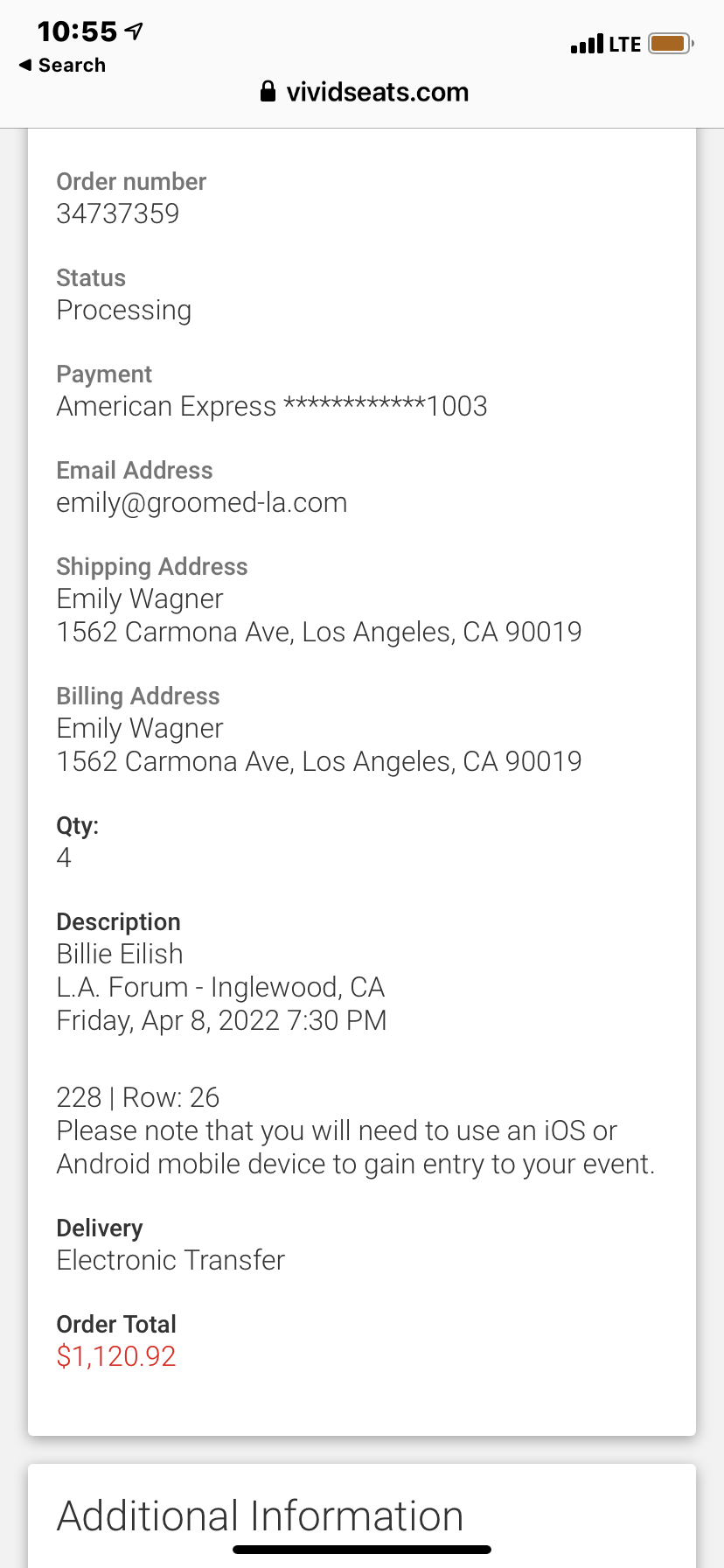Screen dimensions: 724x1568
Task: Tap the Electronic Transfer delivery text
Action: pos(171,1260)
